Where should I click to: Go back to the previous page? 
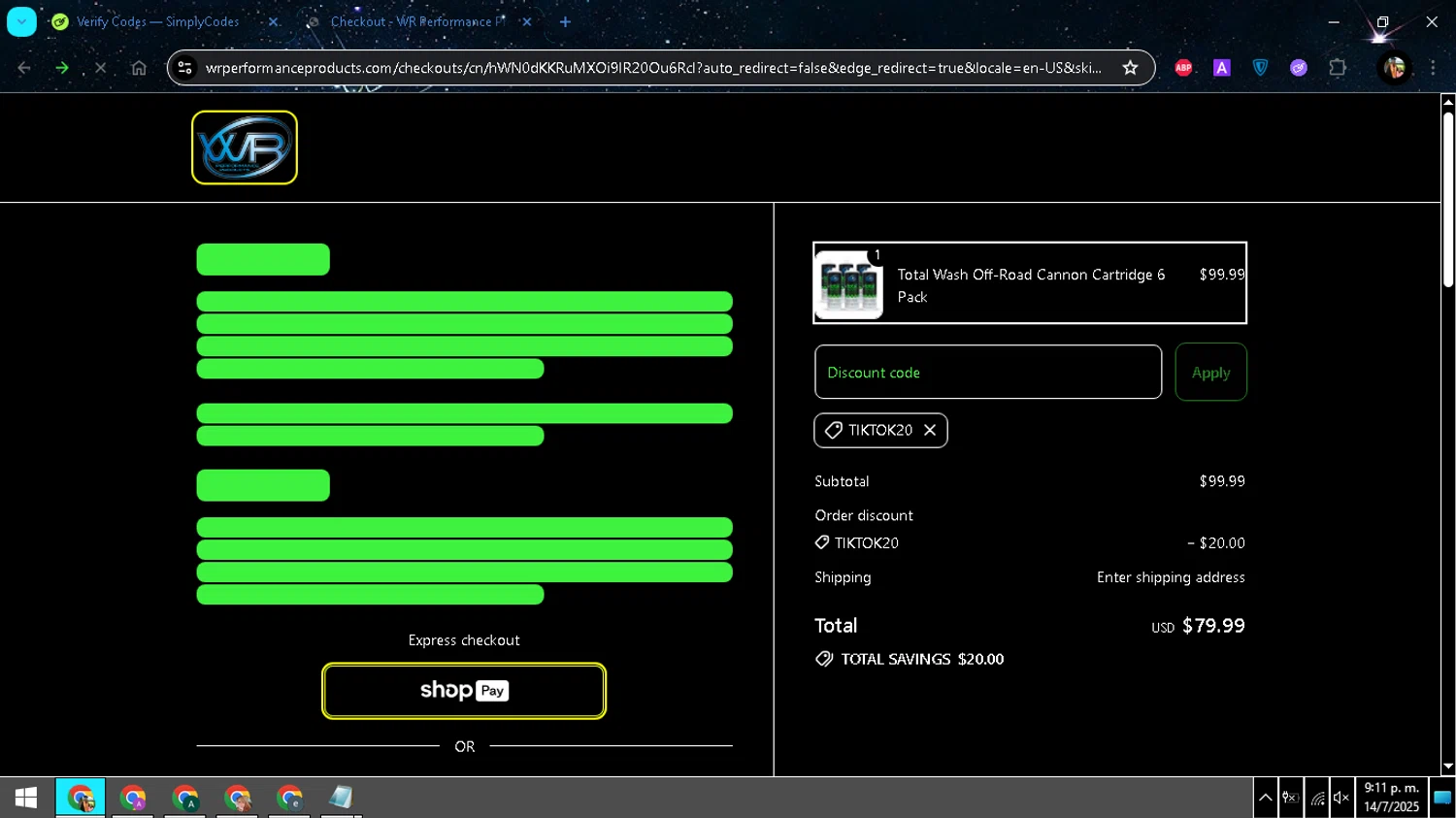pyautogui.click(x=24, y=68)
